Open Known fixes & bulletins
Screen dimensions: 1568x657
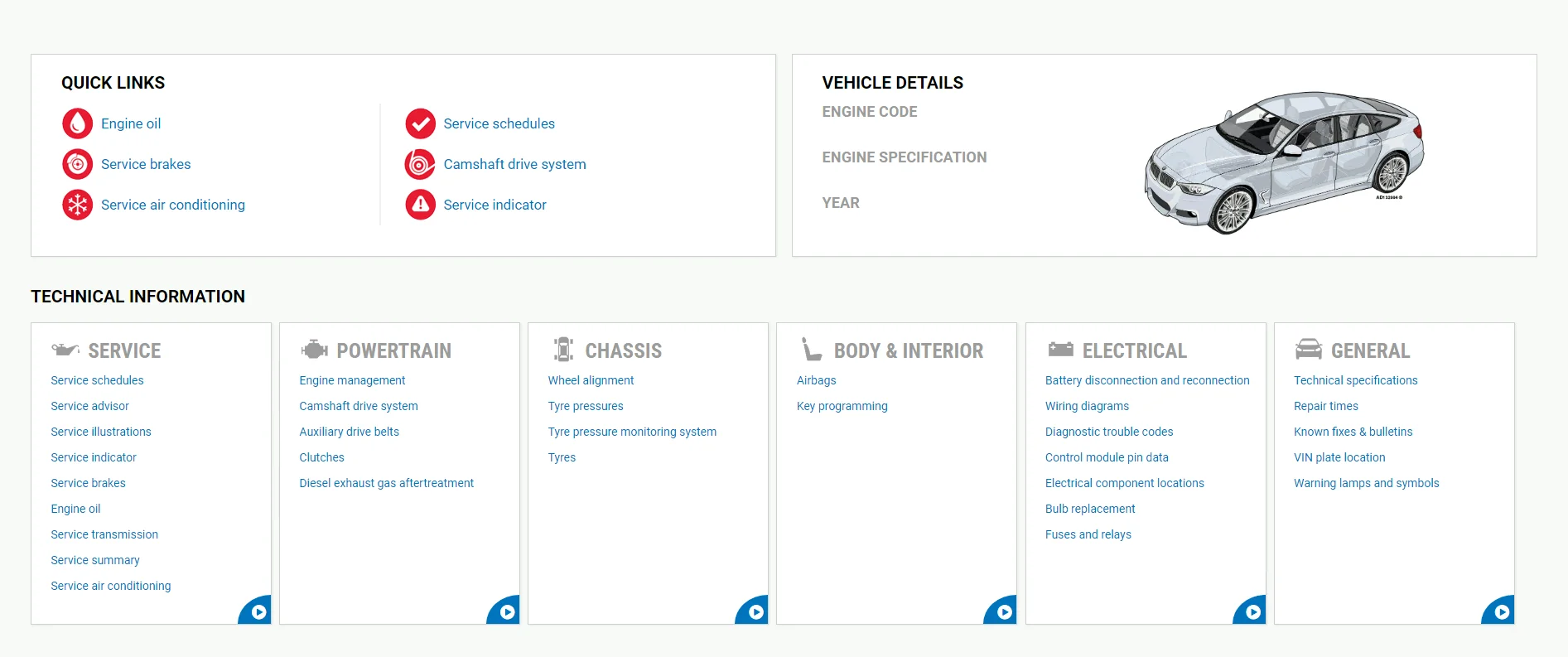[1353, 432]
